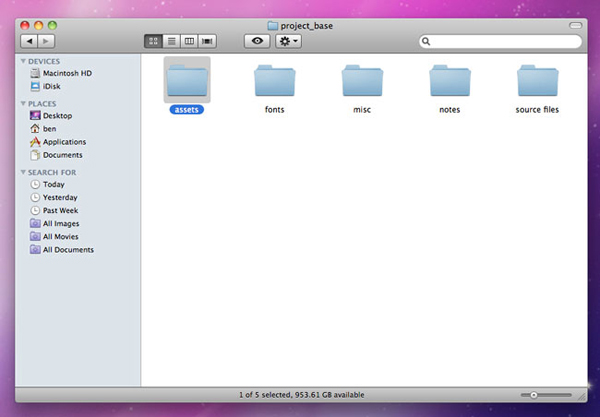The height and width of the screenshot is (417, 600).
Task: Zoom the window with green button
Action: pyautogui.click(x=52, y=25)
